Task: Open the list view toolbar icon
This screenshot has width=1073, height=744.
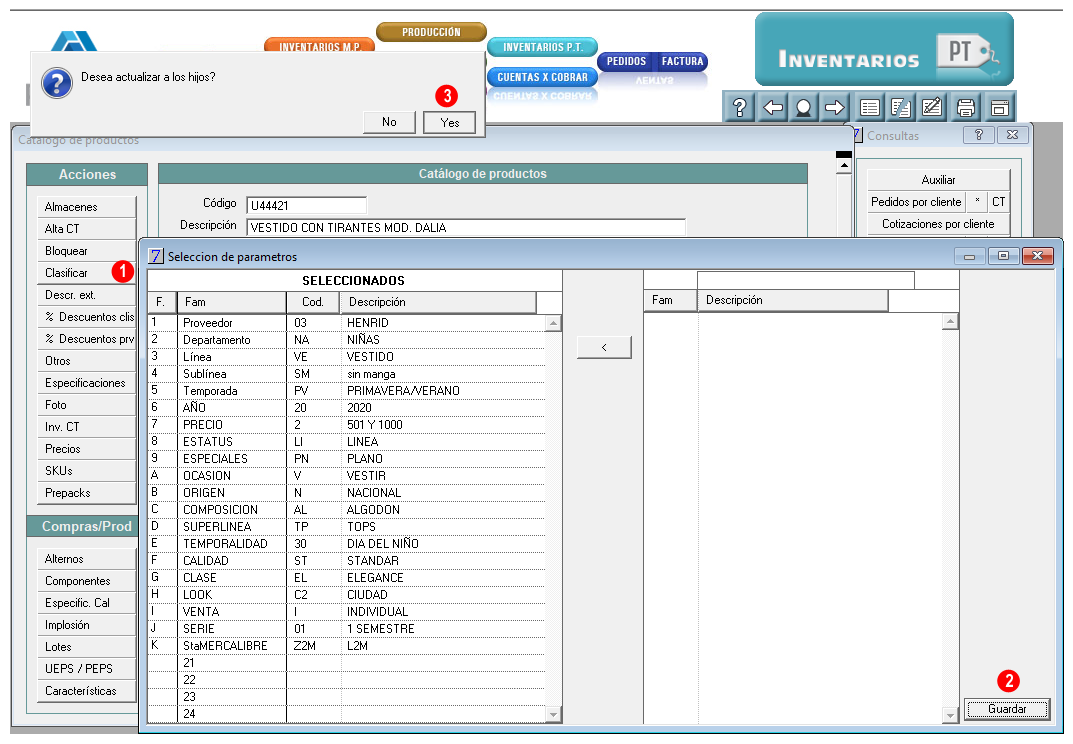Action: (870, 107)
